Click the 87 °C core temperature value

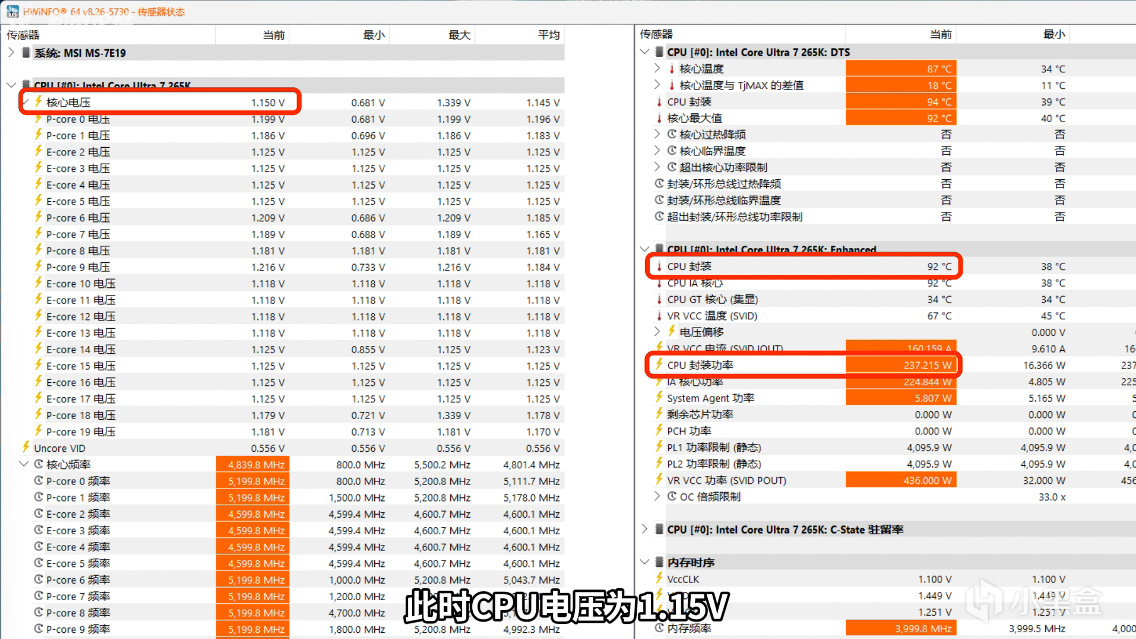[x=901, y=69]
